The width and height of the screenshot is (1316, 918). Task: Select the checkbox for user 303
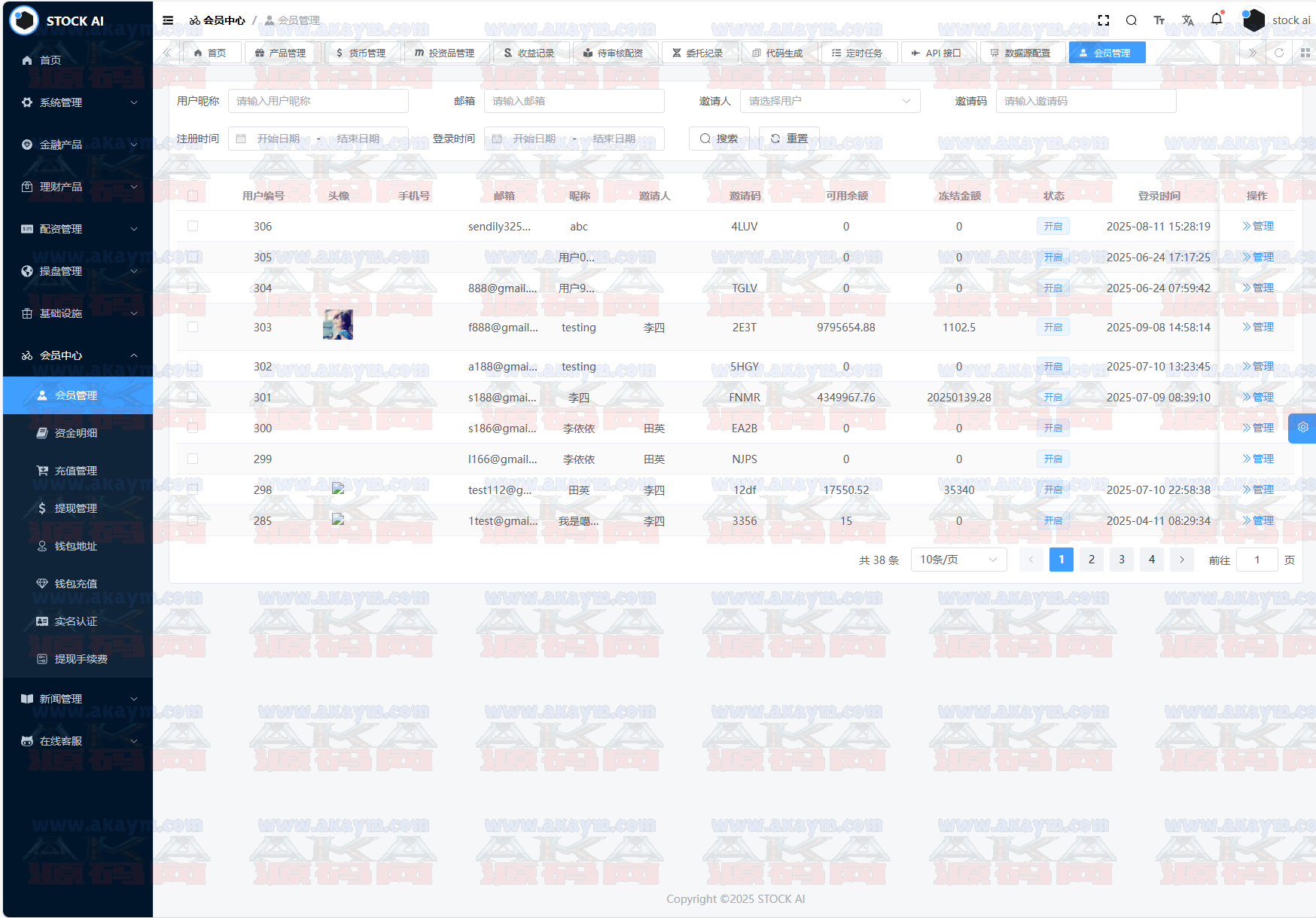(193, 327)
